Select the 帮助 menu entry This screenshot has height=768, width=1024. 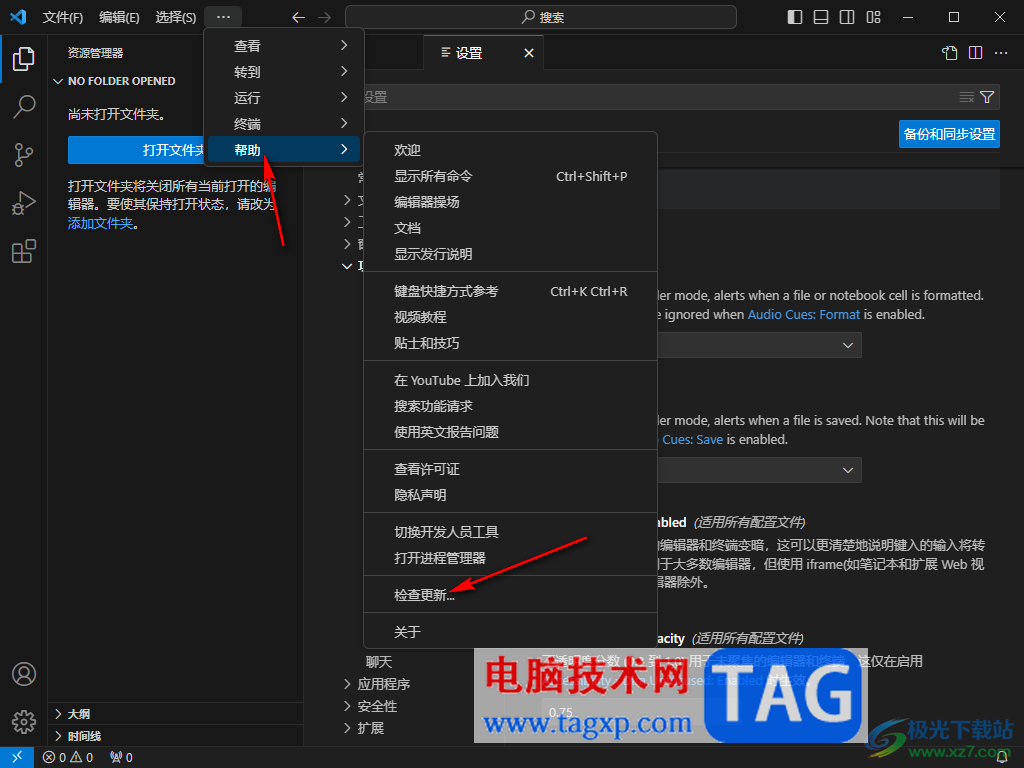[284, 150]
